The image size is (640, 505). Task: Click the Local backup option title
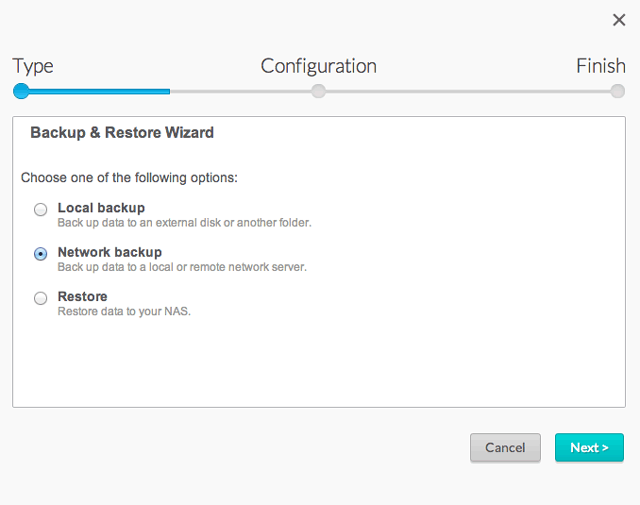(101, 208)
